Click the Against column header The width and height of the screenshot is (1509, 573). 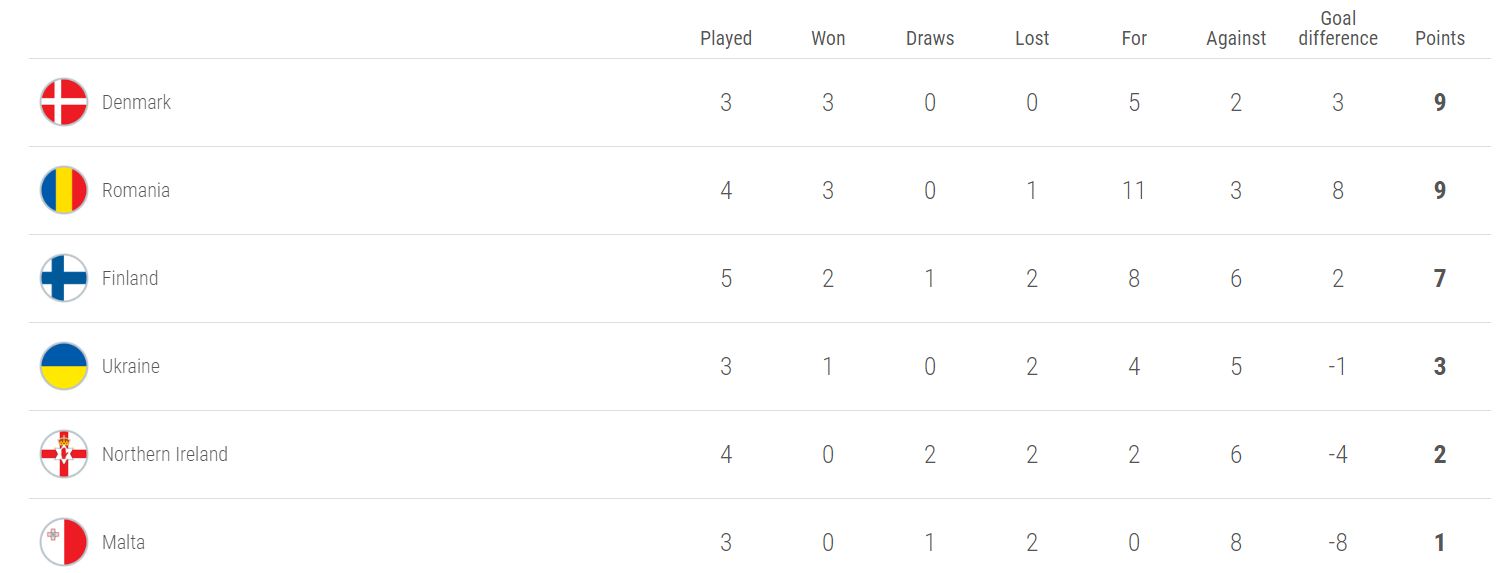1236,38
